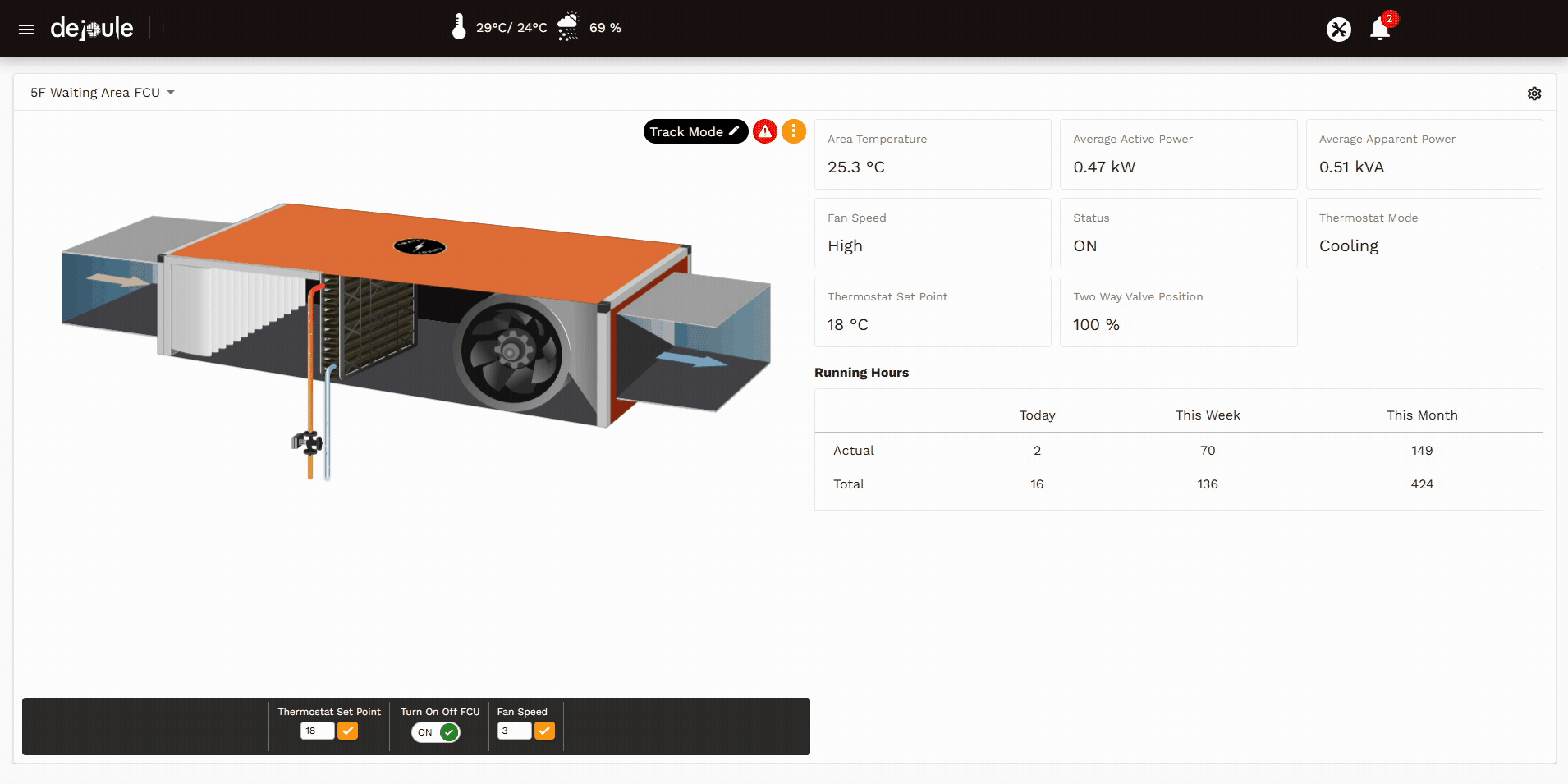Click the black logo badge on FCU top

(x=420, y=246)
